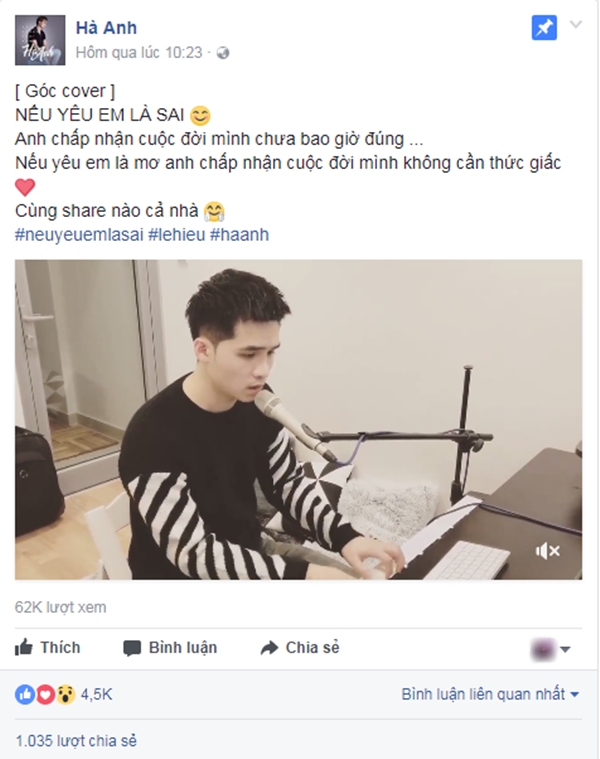Click the blue like reaction icon
The height and width of the screenshot is (759, 600).
(x=25, y=695)
